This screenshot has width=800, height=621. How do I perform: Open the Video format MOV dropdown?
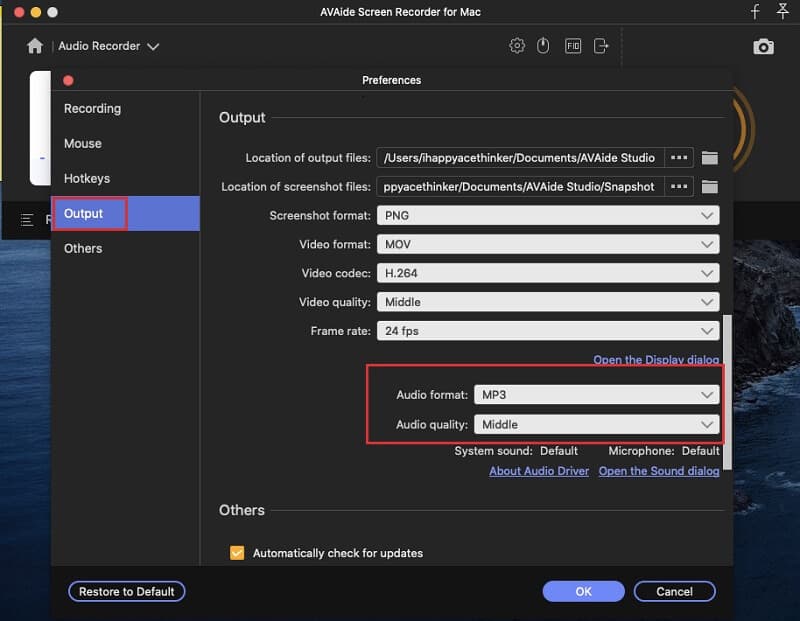coord(548,244)
